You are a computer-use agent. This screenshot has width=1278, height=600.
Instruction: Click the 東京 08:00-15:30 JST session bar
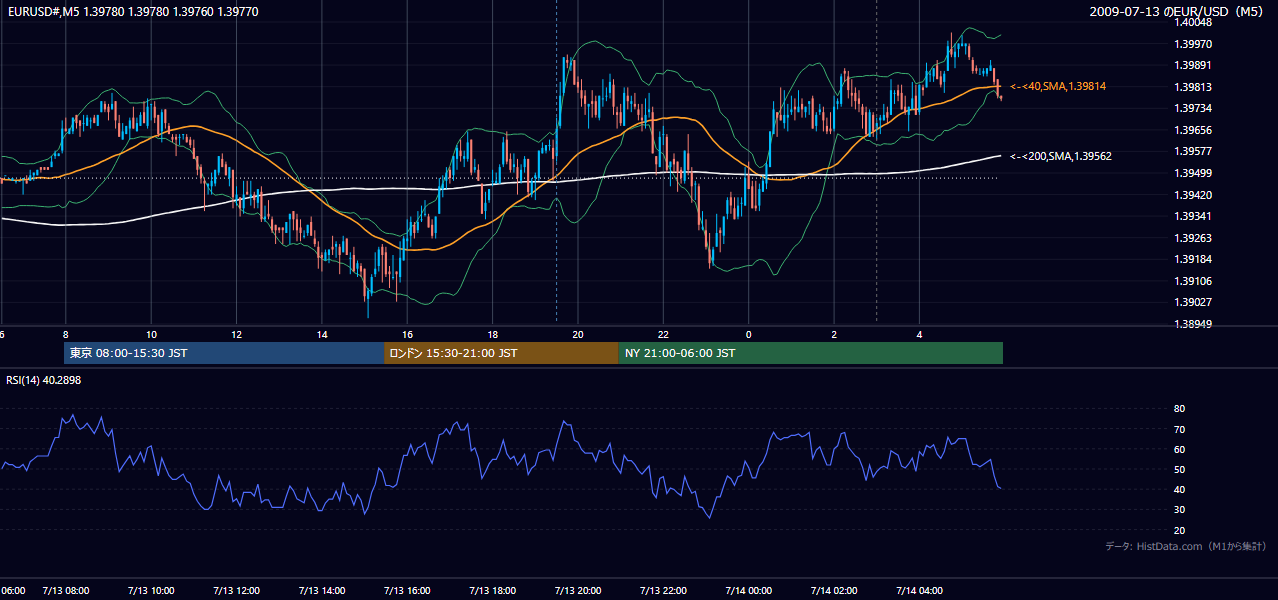click(224, 353)
